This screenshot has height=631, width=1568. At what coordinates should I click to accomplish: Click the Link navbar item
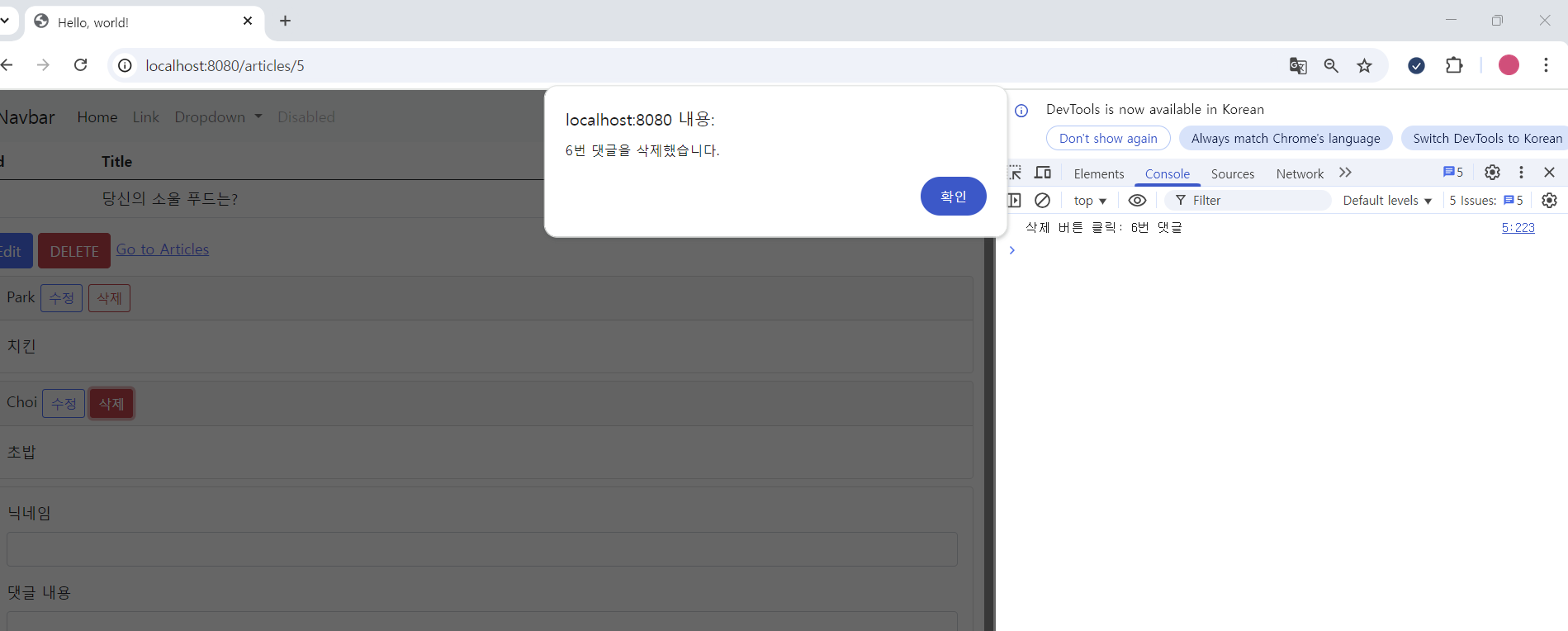(x=145, y=117)
